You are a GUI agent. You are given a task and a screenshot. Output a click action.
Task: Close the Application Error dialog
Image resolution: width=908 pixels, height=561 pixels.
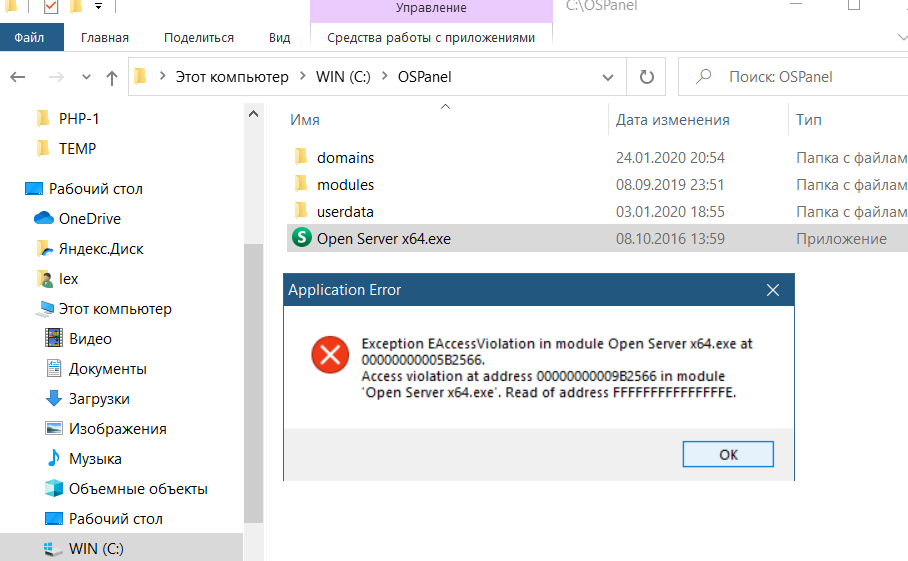[772, 290]
